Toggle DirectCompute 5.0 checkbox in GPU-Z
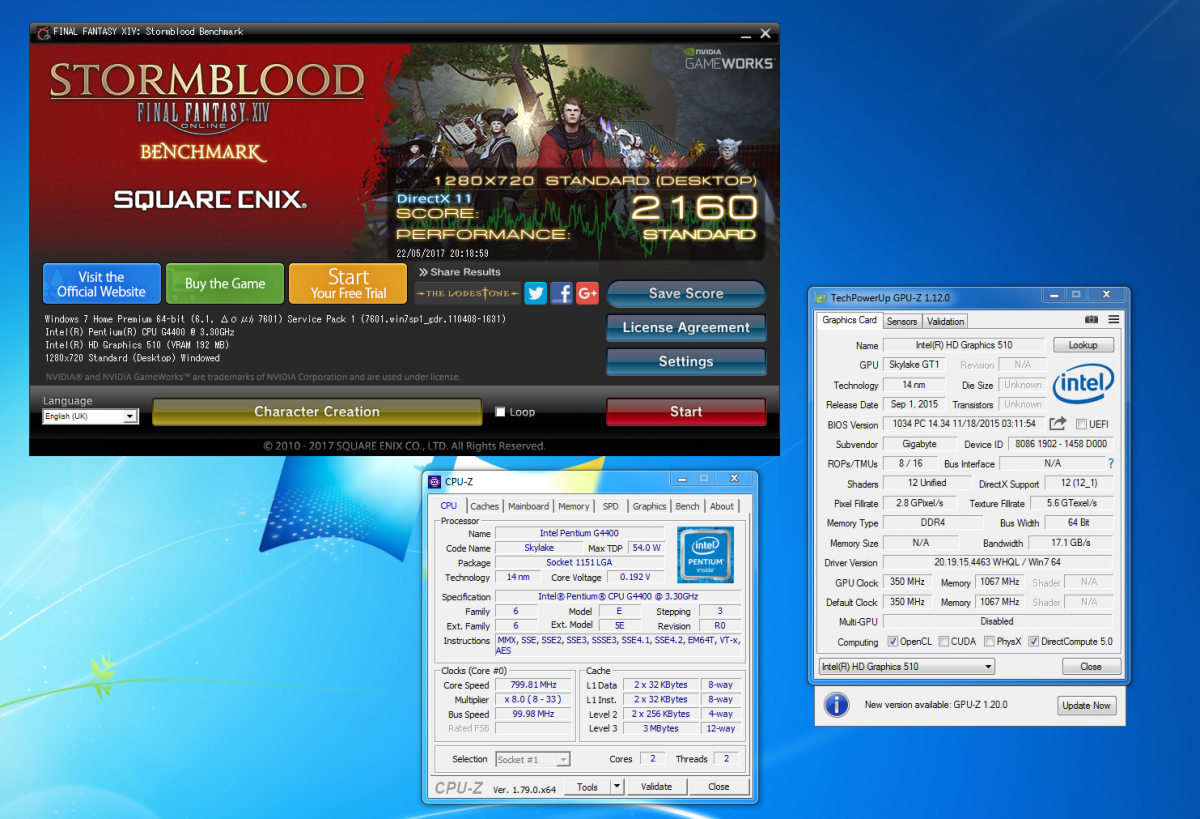 tap(1034, 642)
